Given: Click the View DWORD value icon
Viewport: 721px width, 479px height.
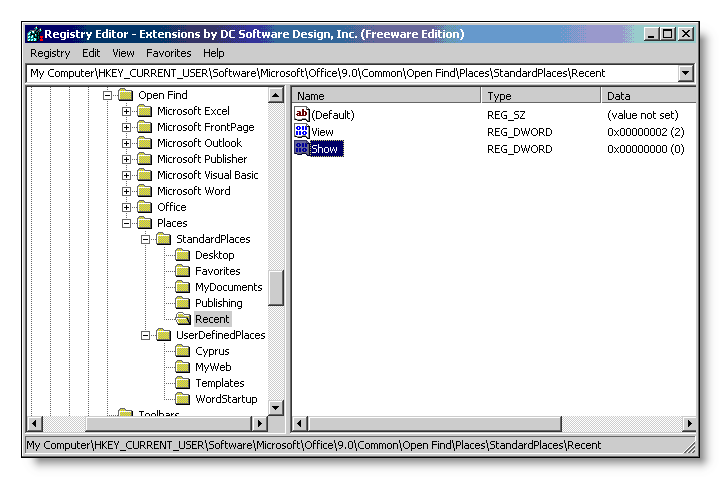Looking at the screenshot, I should click(x=302, y=132).
